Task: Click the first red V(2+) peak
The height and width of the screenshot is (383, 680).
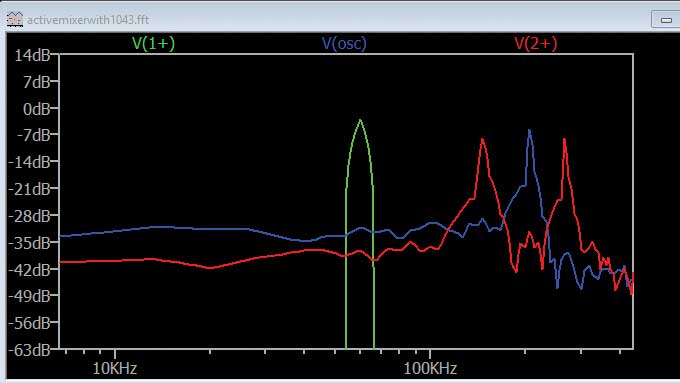Action: [482, 140]
